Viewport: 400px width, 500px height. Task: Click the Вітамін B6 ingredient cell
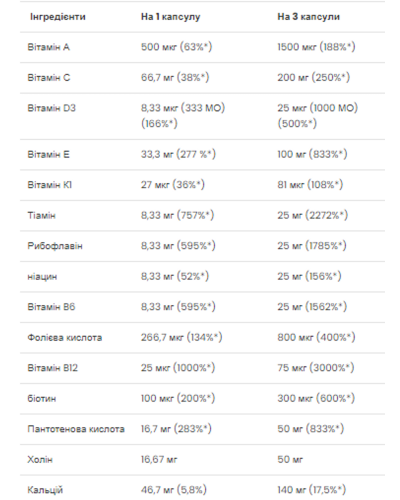[x=51, y=307]
